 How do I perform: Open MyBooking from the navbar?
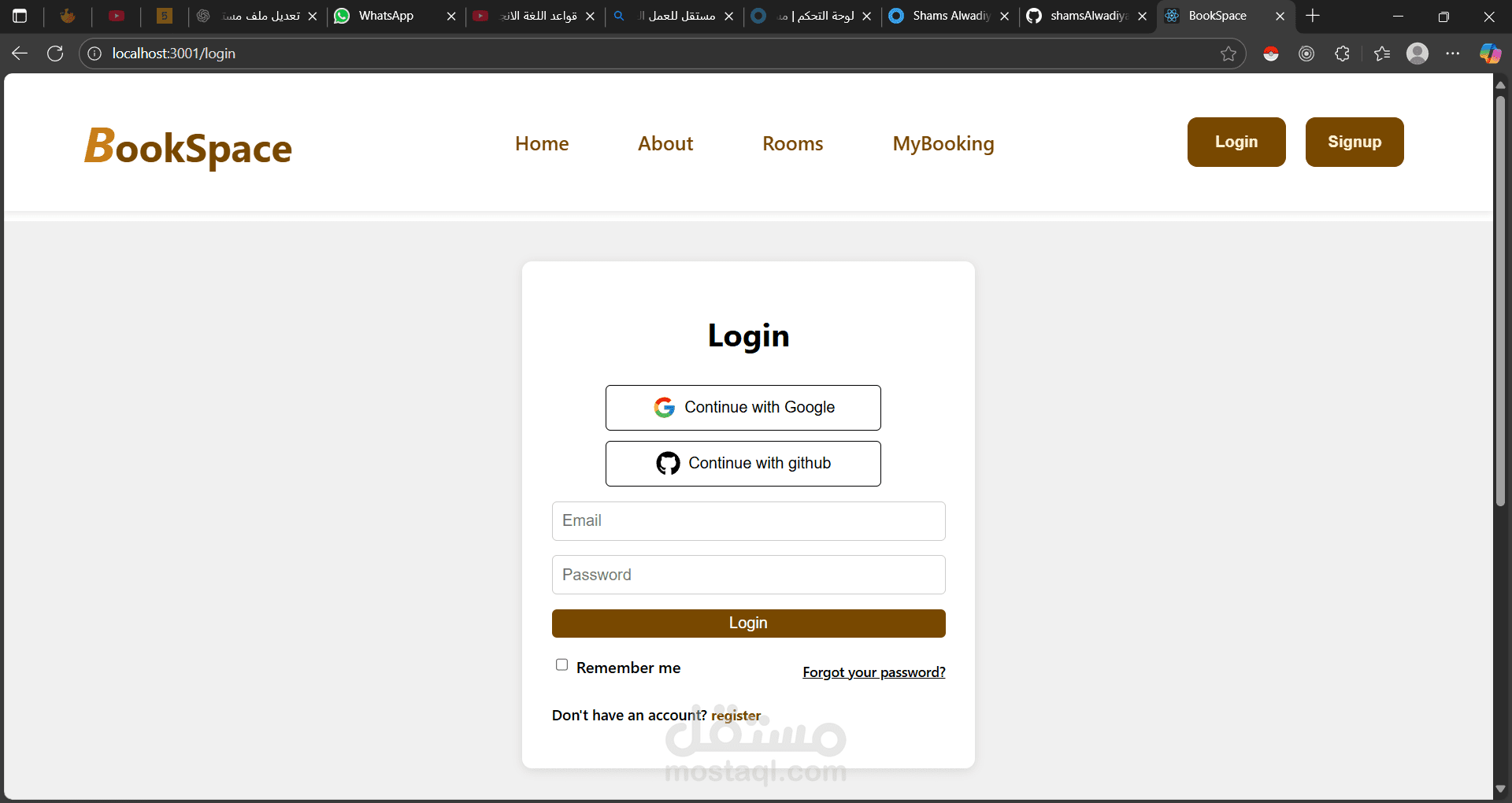pyautogui.click(x=943, y=144)
